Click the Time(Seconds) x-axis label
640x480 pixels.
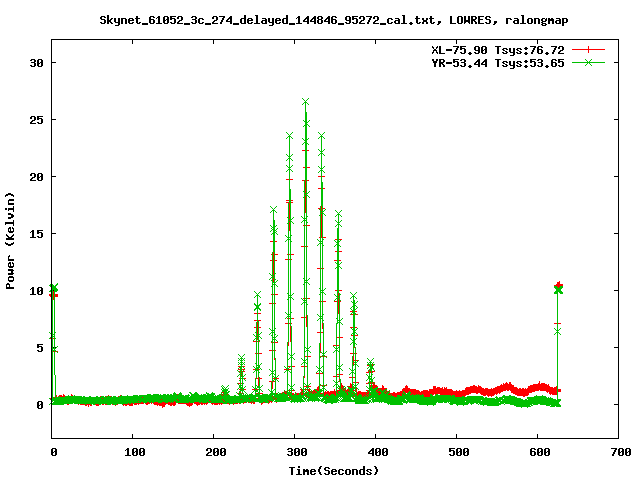(334, 471)
